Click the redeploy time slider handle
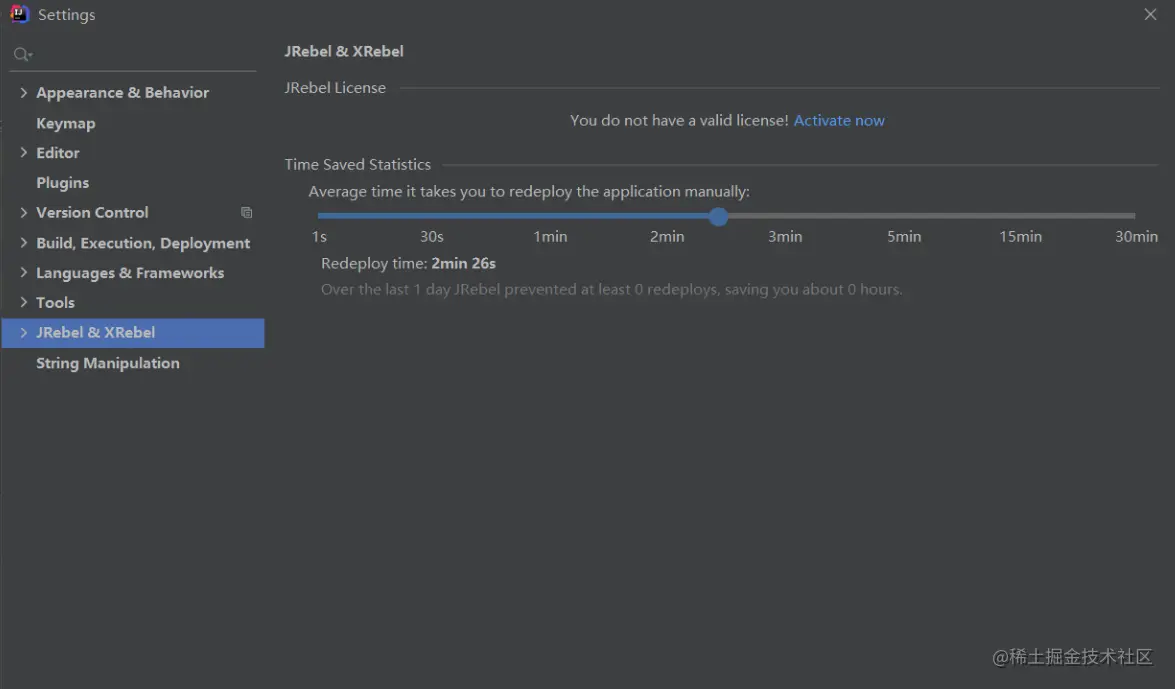This screenshot has width=1175, height=689. click(x=718, y=217)
